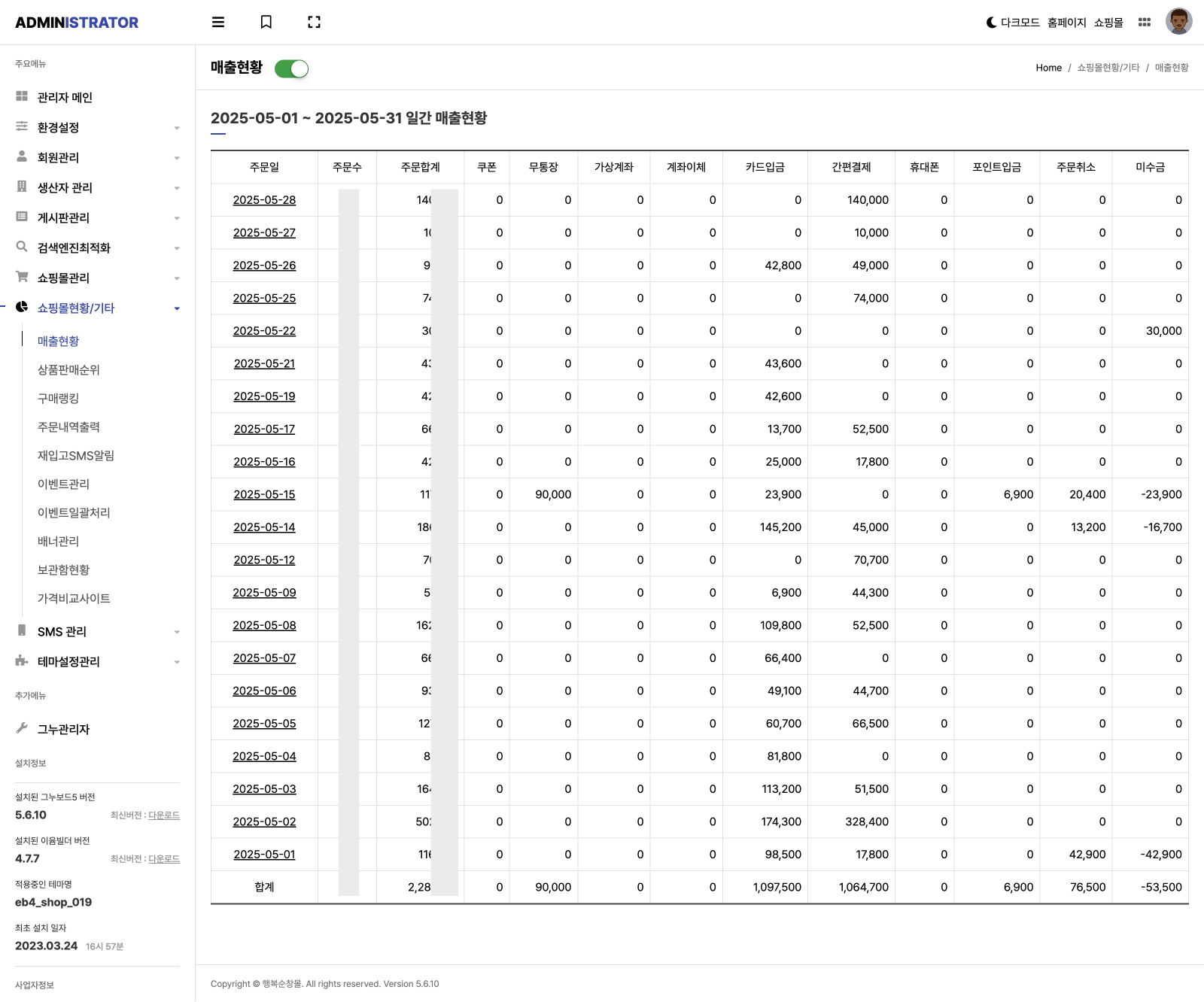The width and height of the screenshot is (1204, 1002).
Task: Open the 2025-05-02 order date link
Action: point(264,821)
